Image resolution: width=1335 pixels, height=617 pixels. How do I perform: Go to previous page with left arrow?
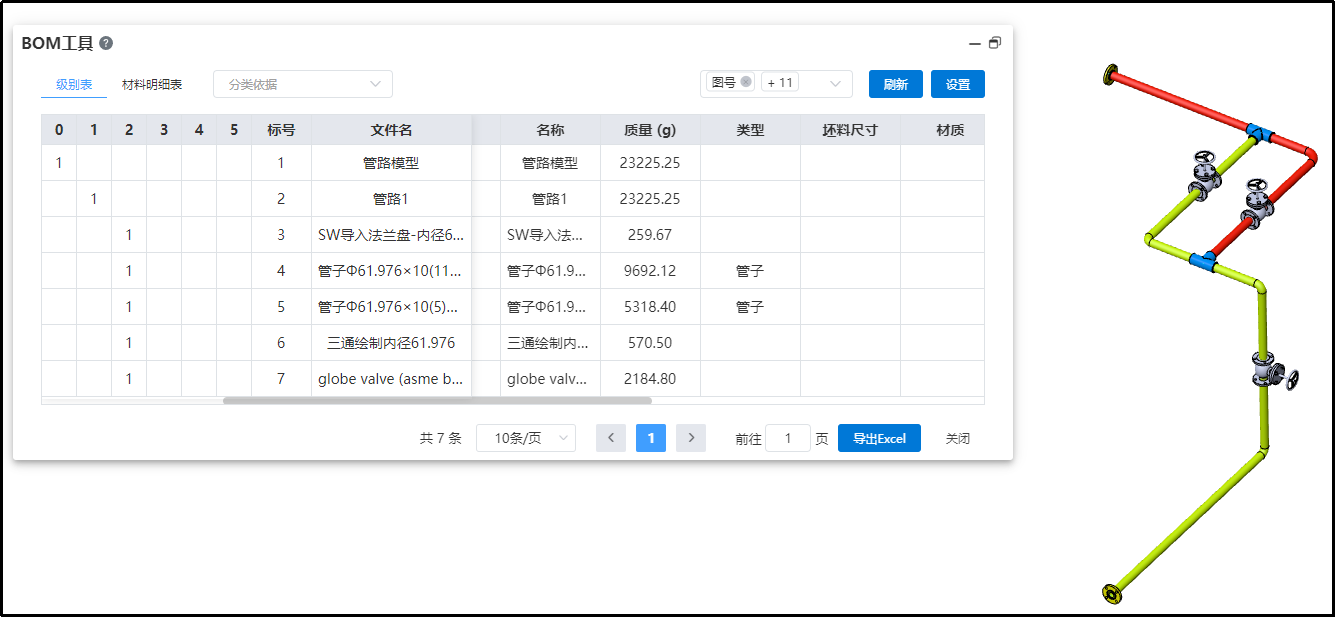(611, 438)
